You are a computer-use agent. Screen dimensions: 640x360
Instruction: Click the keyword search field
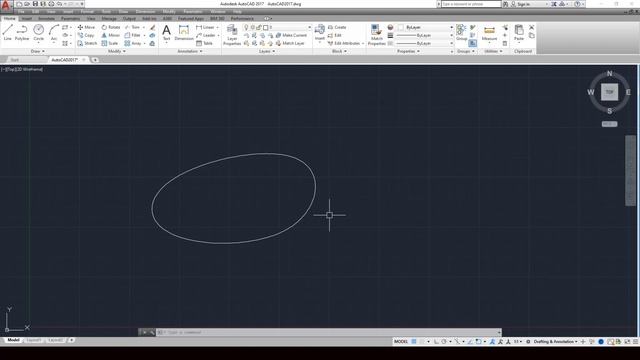471,4
